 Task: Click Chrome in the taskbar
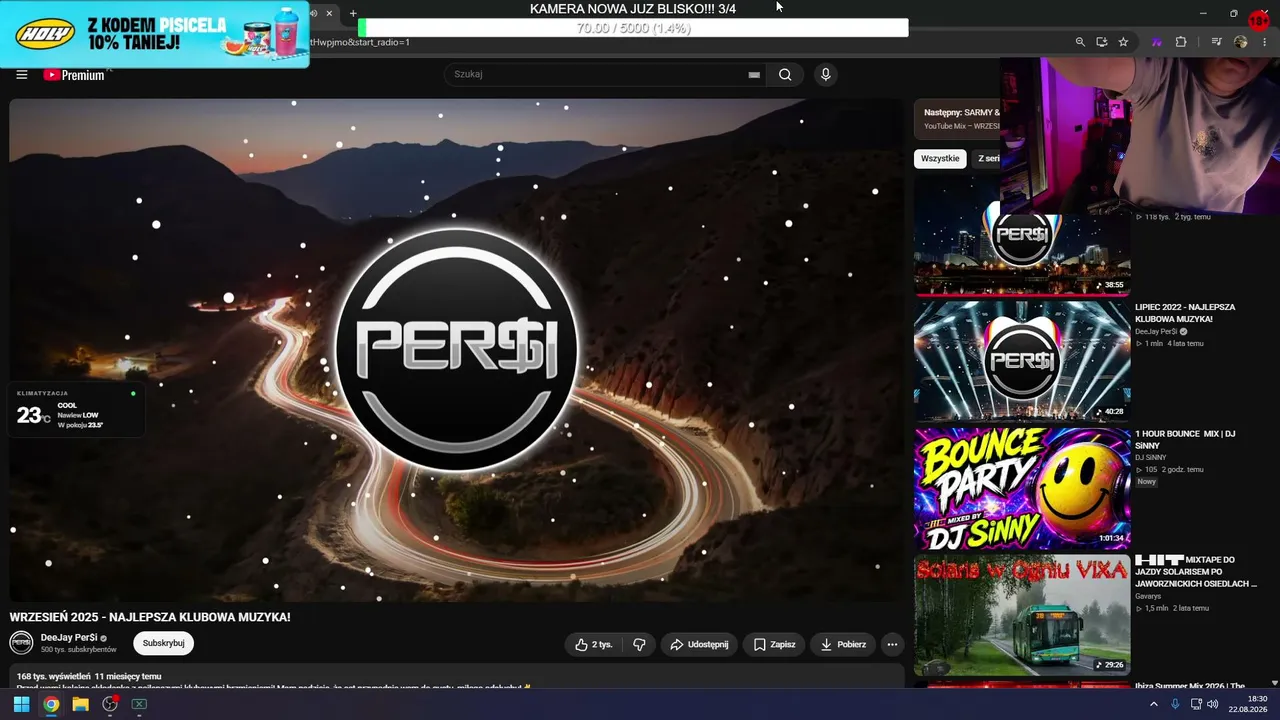[51, 704]
